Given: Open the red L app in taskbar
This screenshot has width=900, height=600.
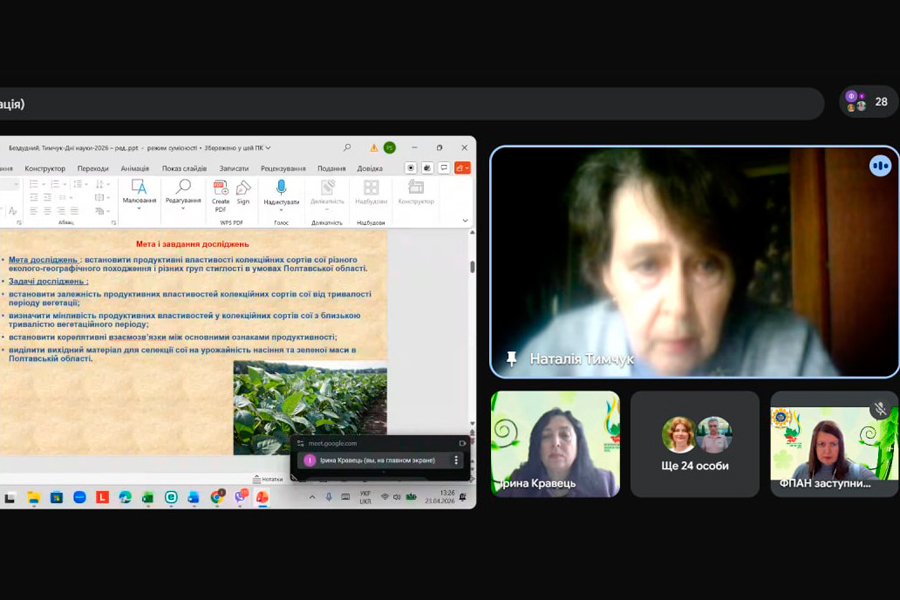Looking at the screenshot, I should (102, 497).
